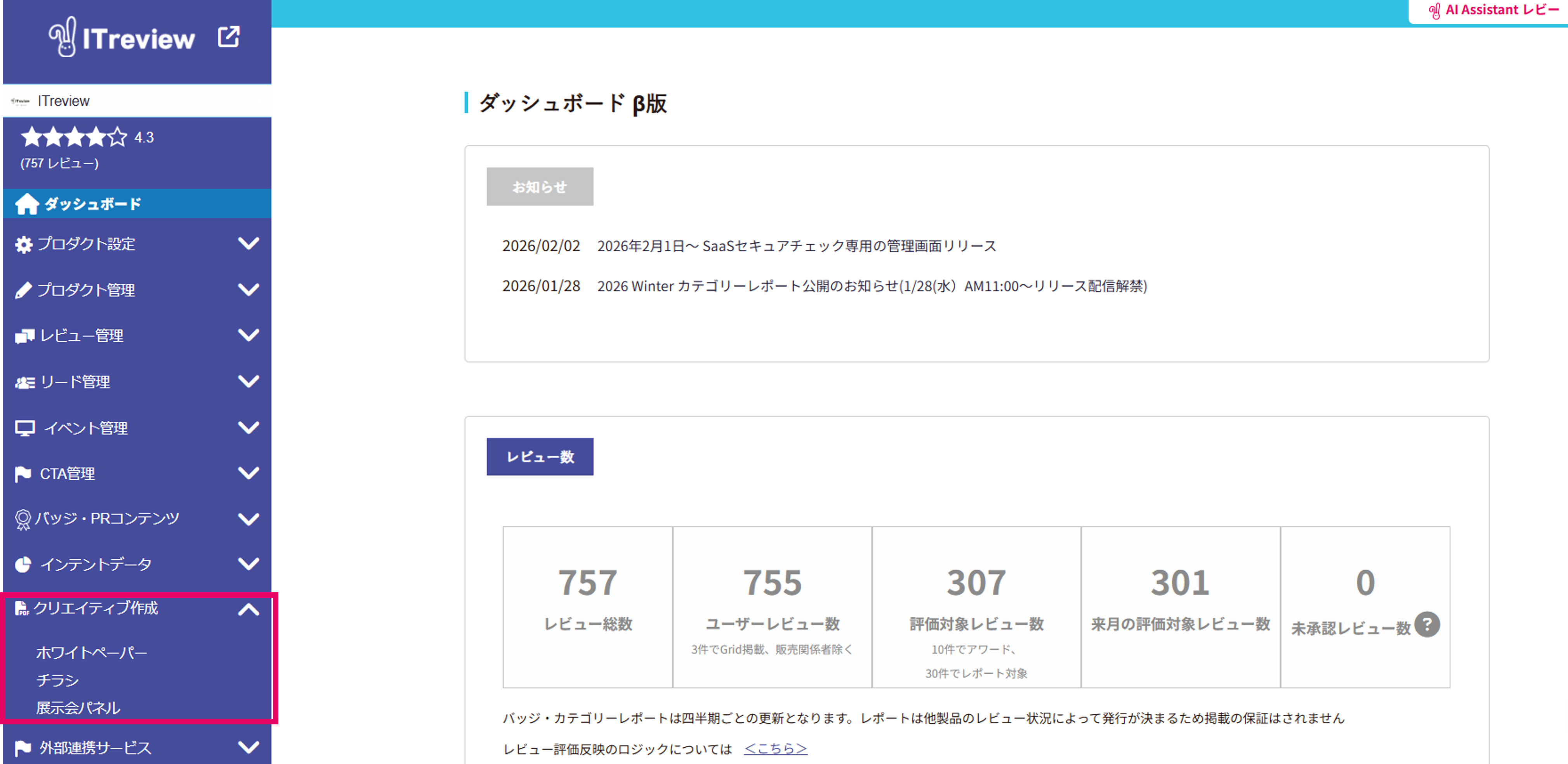This screenshot has height=764, width=1568.
Task: Click the pie chart icon for インテントデータ
Action: click(x=23, y=564)
